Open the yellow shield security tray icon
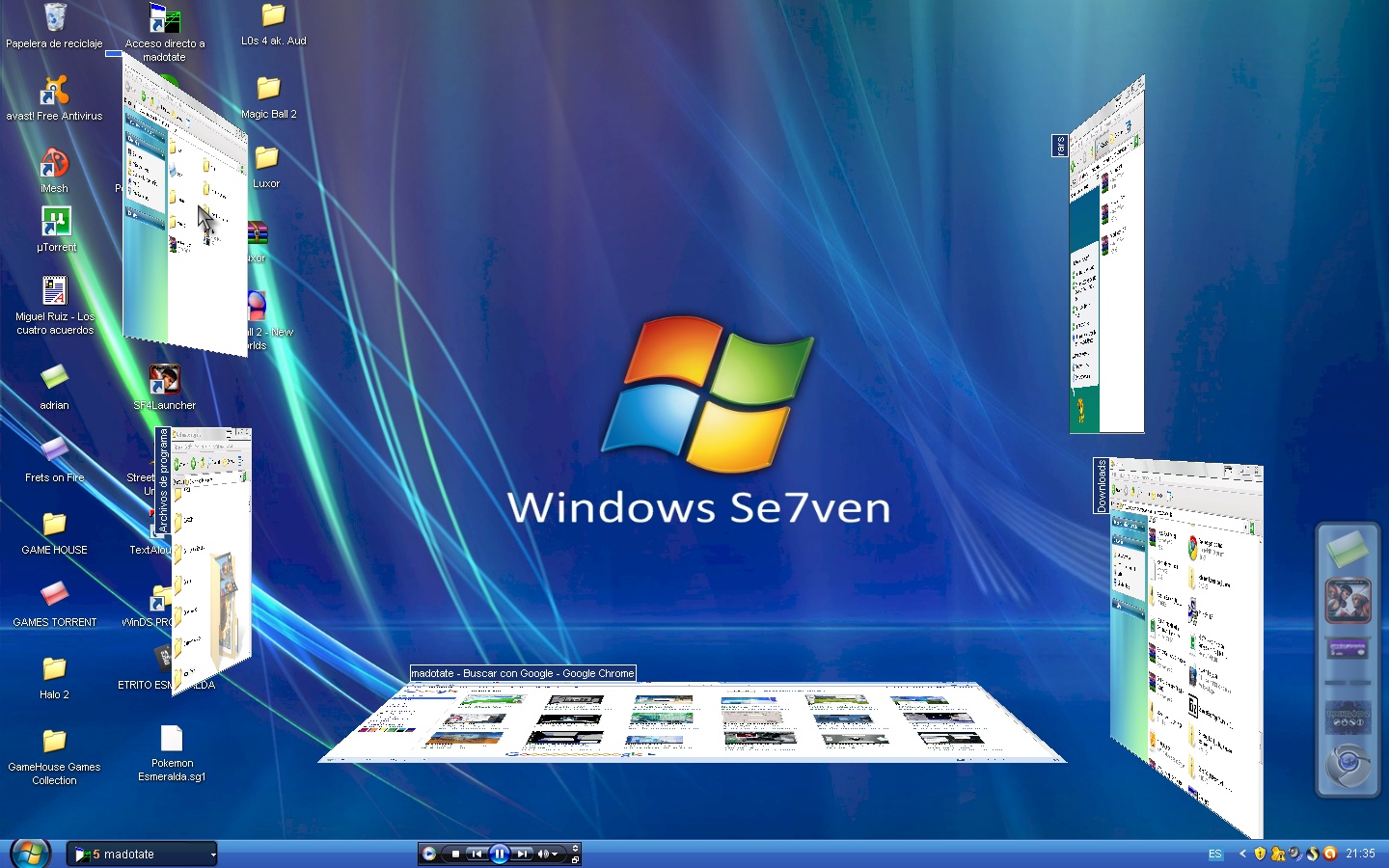 click(1260, 854)
